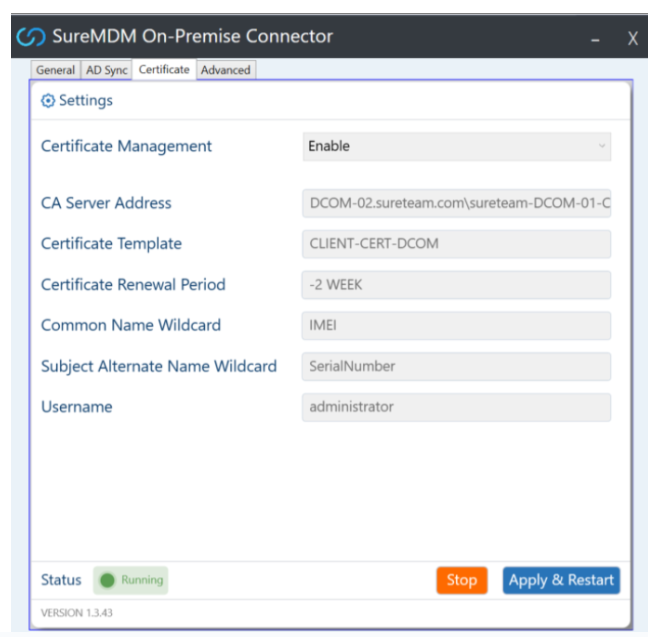Open the Certificate Management dropdown

pyautogui.click(x=457, y=146)
